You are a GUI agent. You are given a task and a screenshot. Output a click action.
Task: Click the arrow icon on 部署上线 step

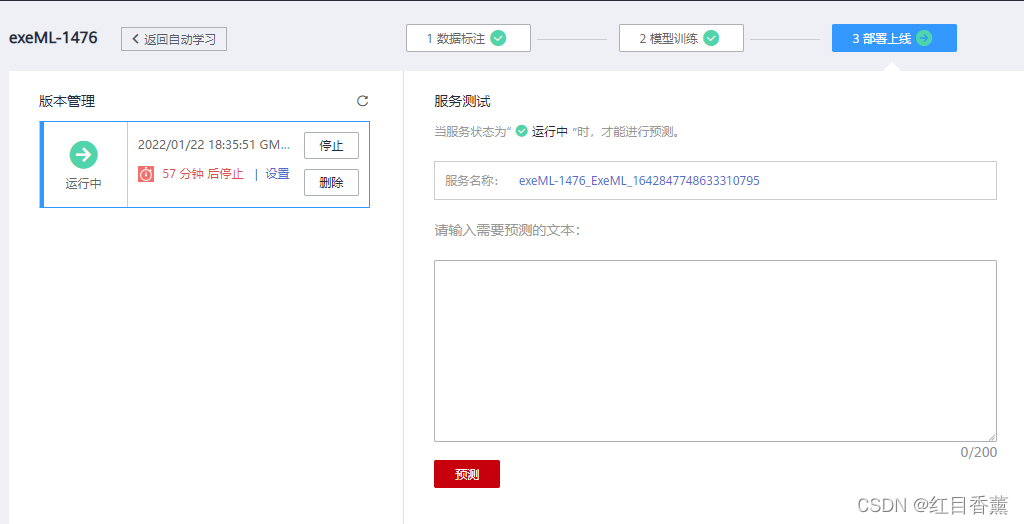[x=924, y=39]
